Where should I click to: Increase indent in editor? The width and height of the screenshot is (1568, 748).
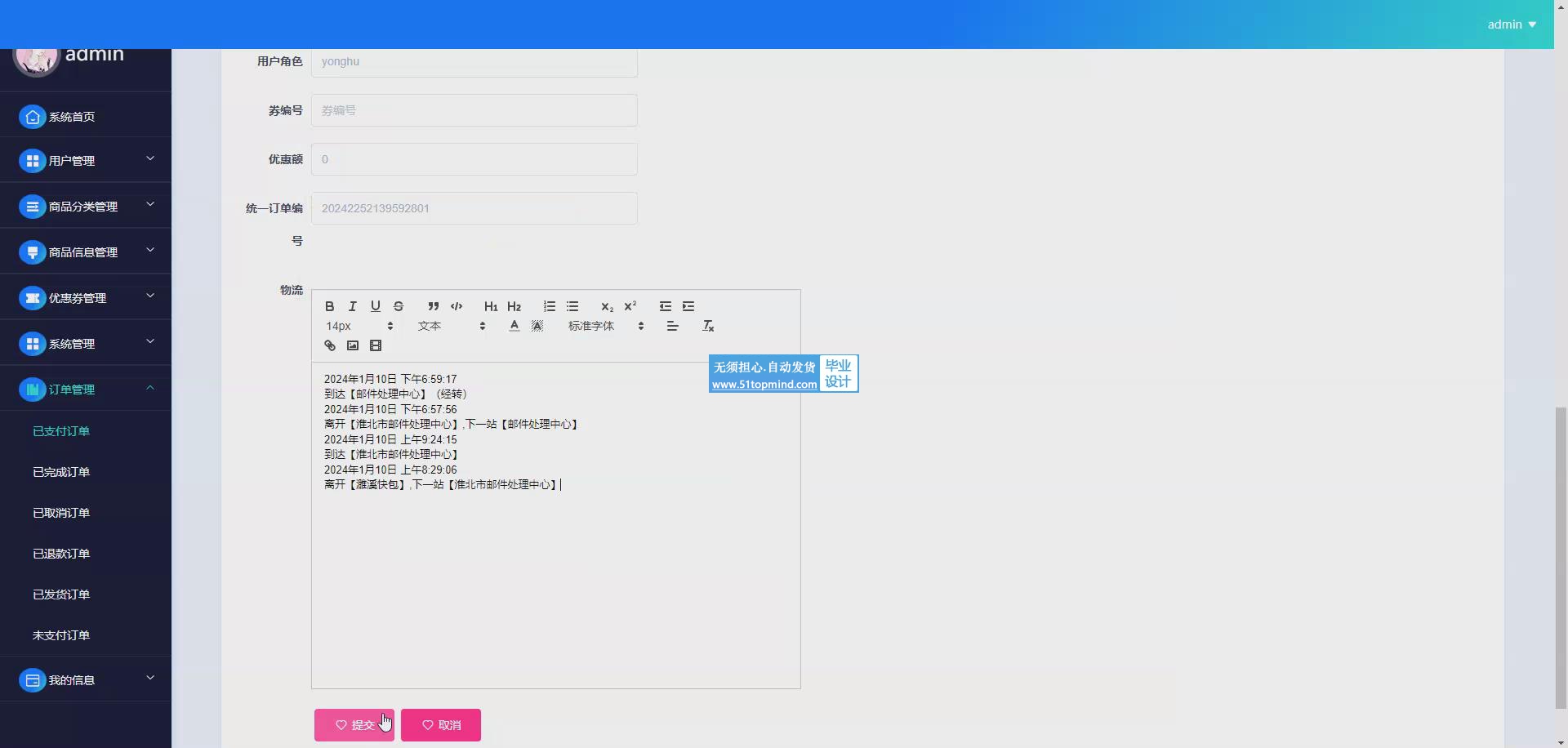(688, 306)
